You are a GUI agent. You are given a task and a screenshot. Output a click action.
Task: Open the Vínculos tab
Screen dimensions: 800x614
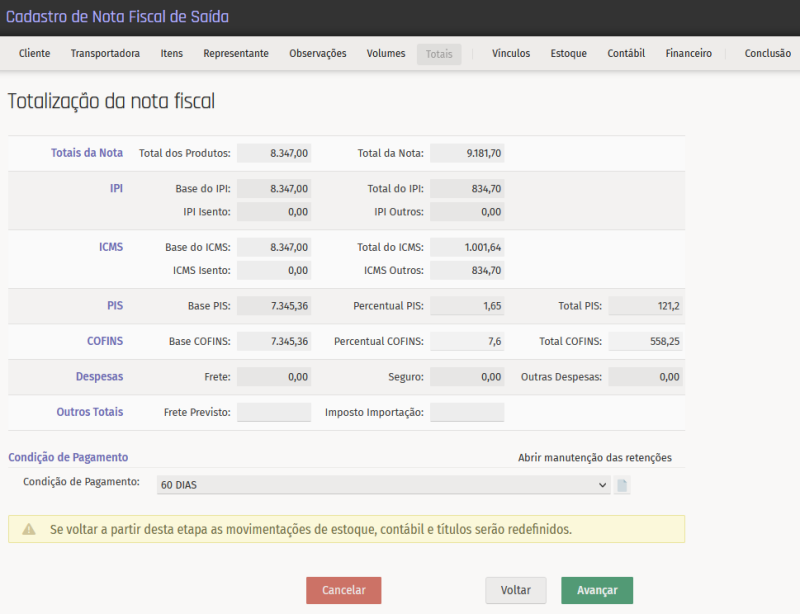tap(511, 54)
